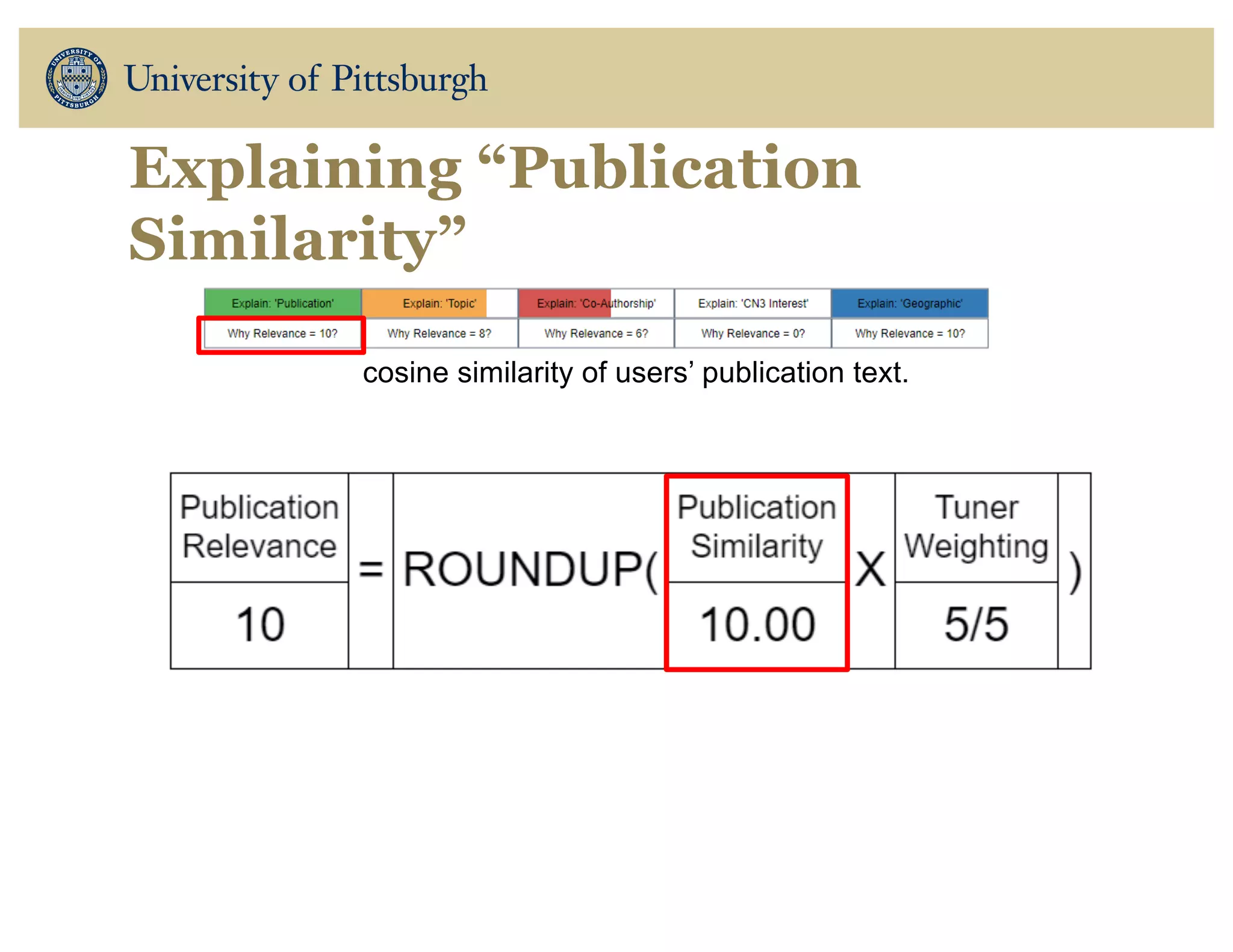Select the Explain: 'Topic' orange tab

click(x=439, y=303)
